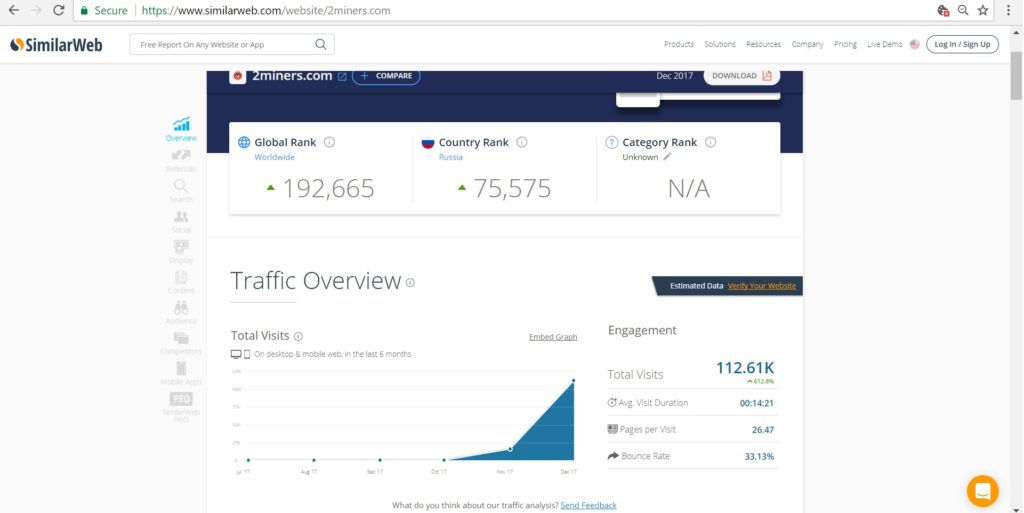Click the Dec 17 data point on graph
Viewport: 1024px width, 513px height.
point(573,381)
